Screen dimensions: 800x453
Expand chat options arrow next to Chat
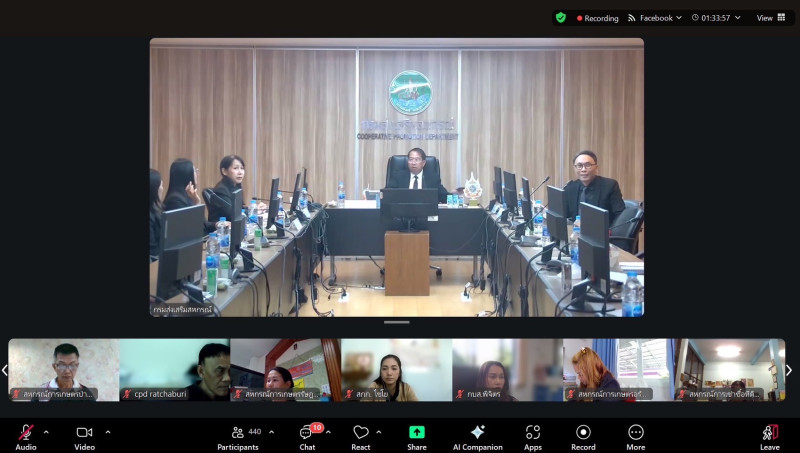pos(329,432)
